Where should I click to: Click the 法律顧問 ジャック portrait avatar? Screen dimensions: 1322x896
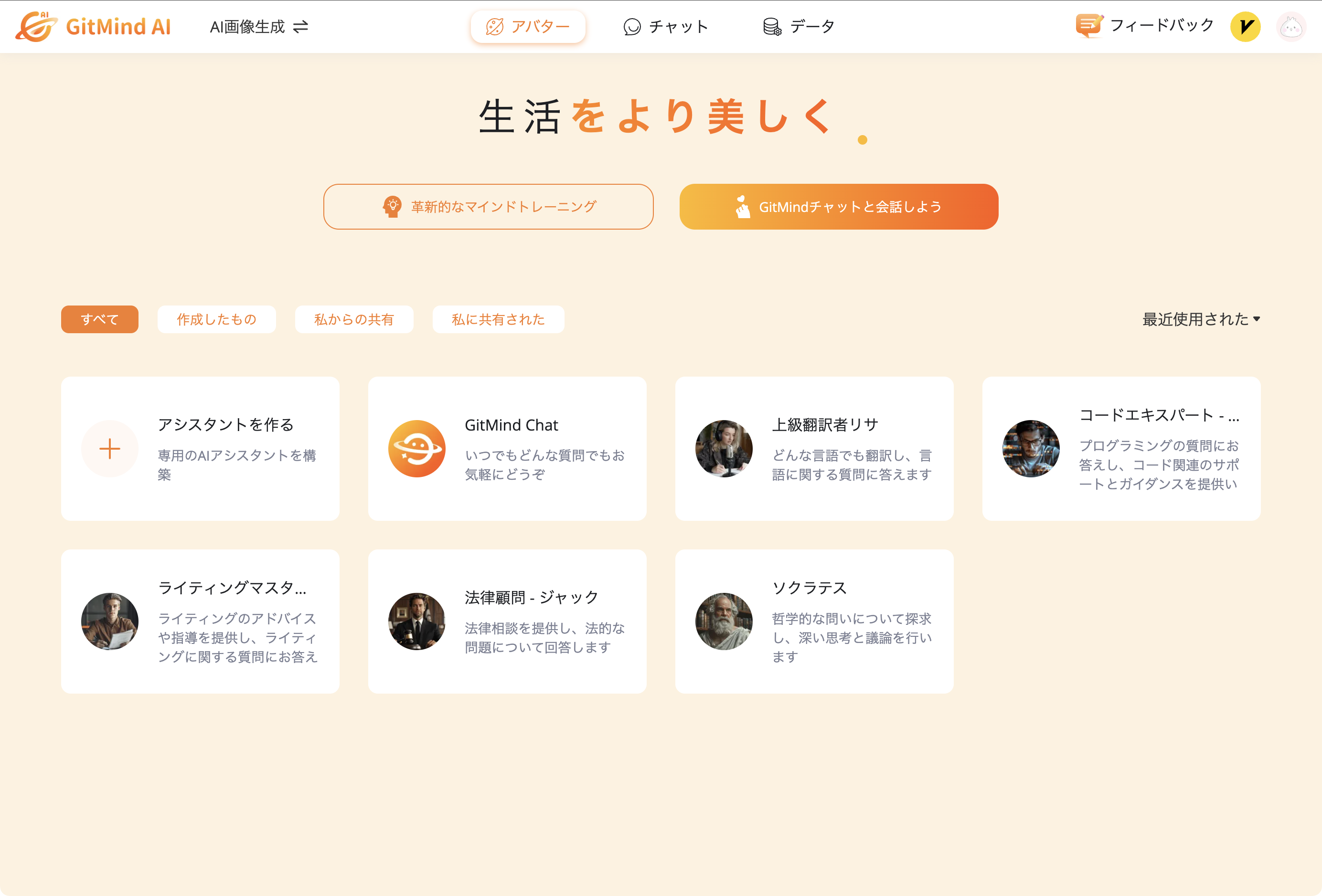(417, 622)
